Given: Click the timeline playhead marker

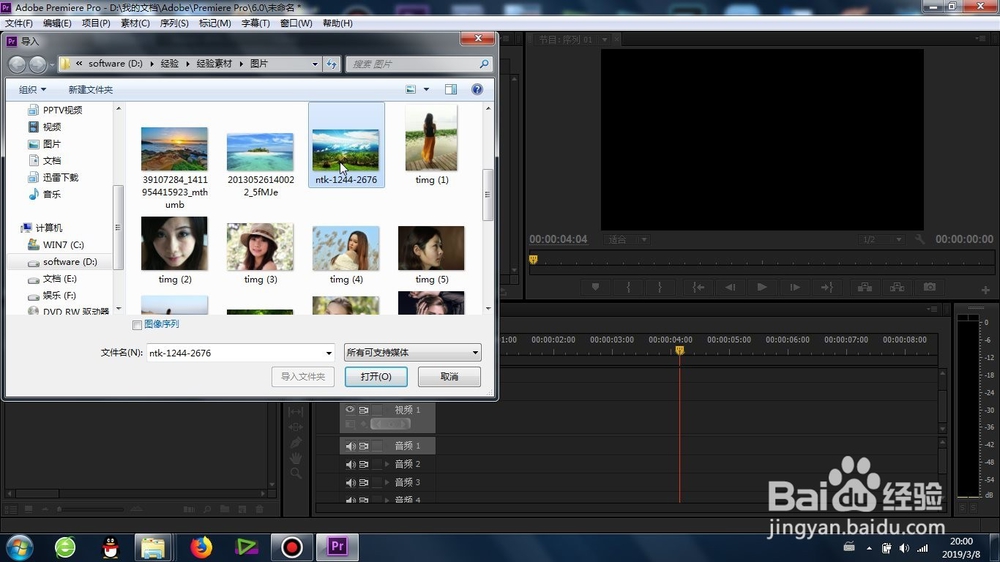Looking at the screenshot, I should point(679,350).
